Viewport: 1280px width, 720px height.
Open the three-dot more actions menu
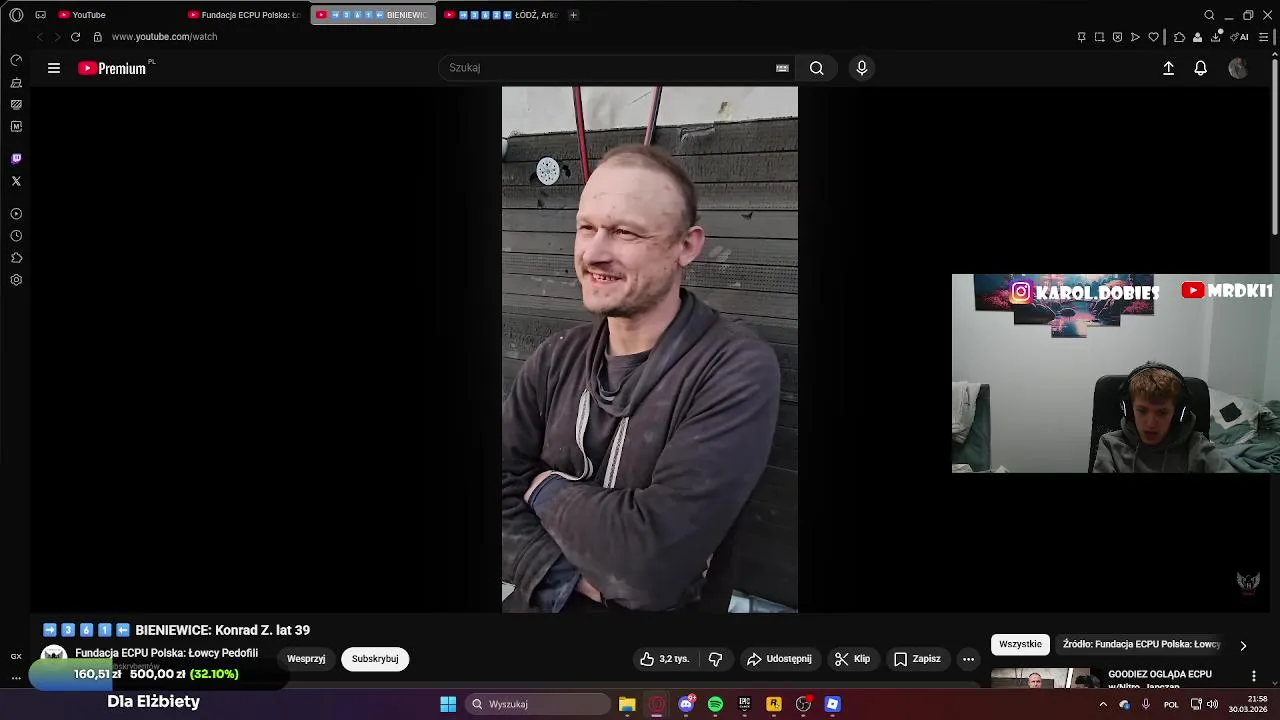point(968,659)
